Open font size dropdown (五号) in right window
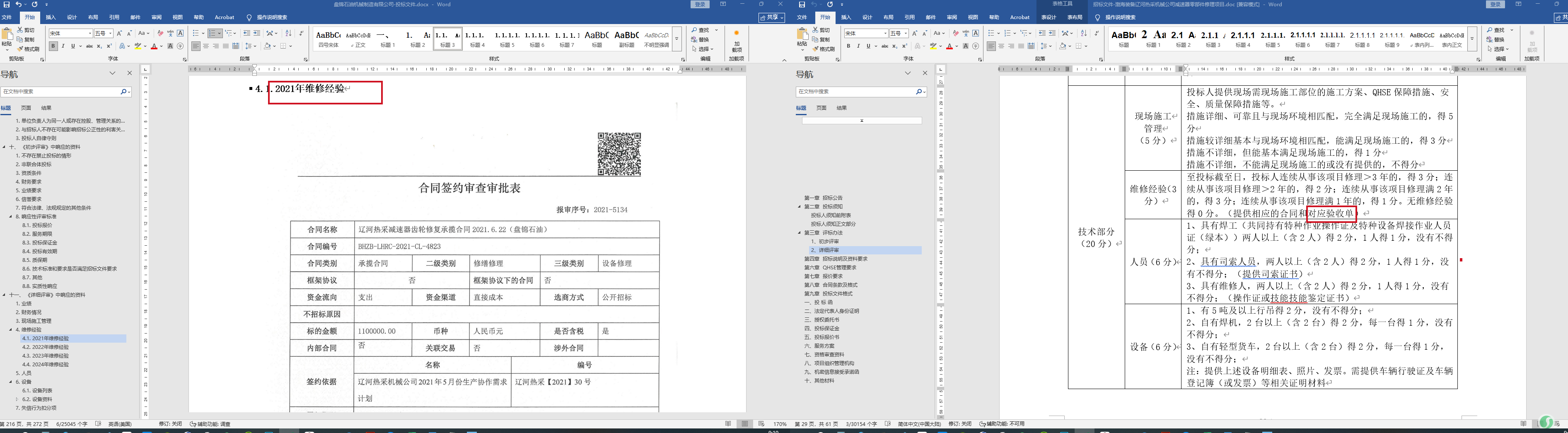Viewport: 1568px width, 433px height. (905, 34)
